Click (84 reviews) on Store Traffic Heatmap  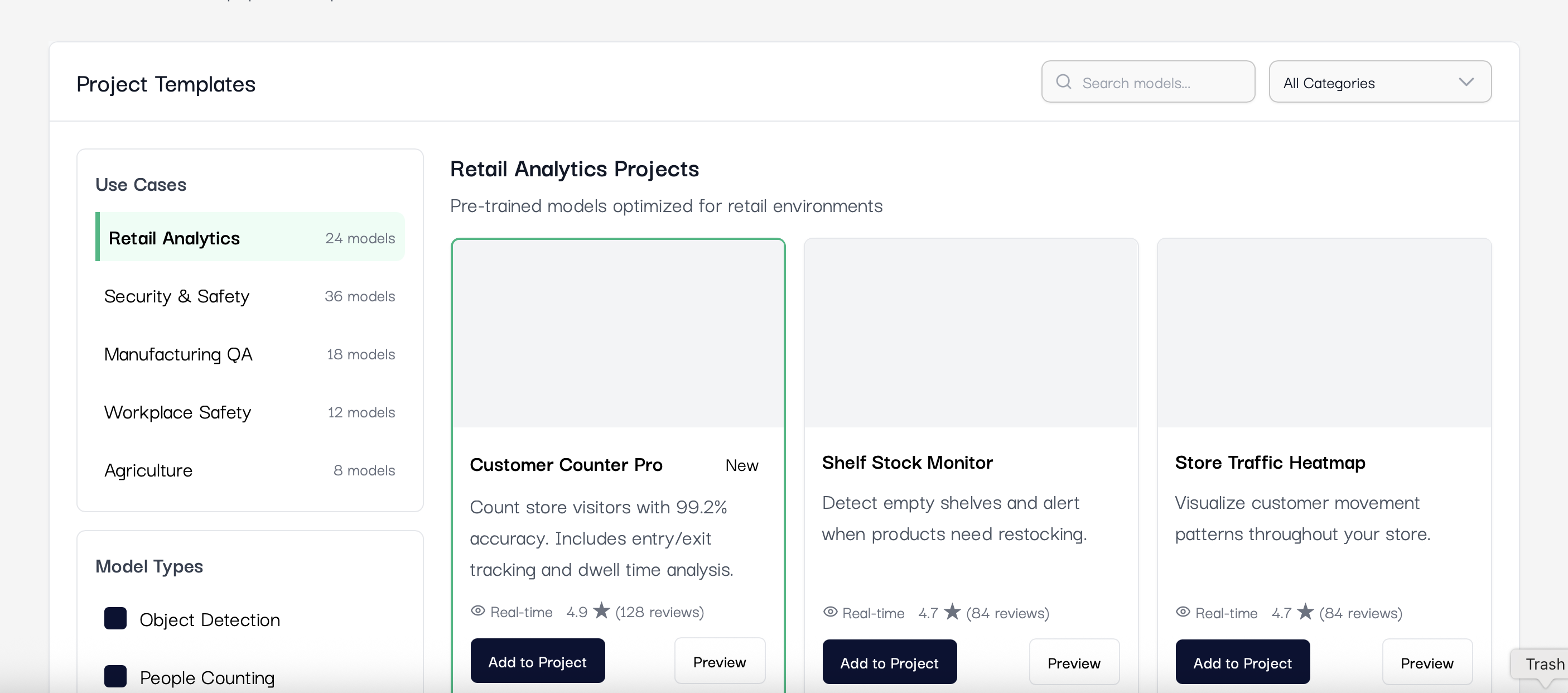[x=1360, y=613]
